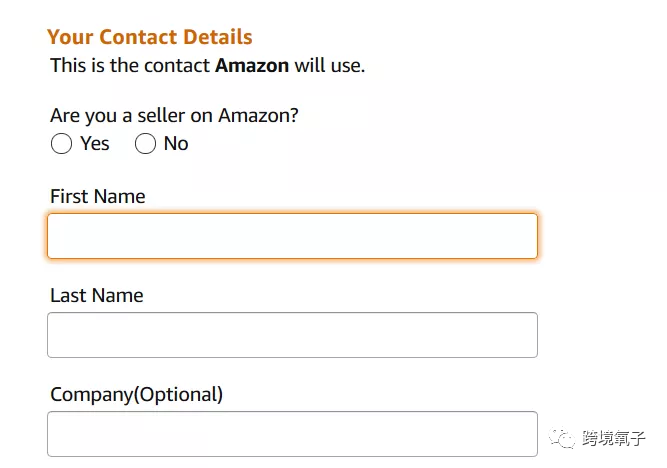The height and width of the screenshot is (468, 667).
Task: Select the Yes radio button
Action: pos(61,144)
